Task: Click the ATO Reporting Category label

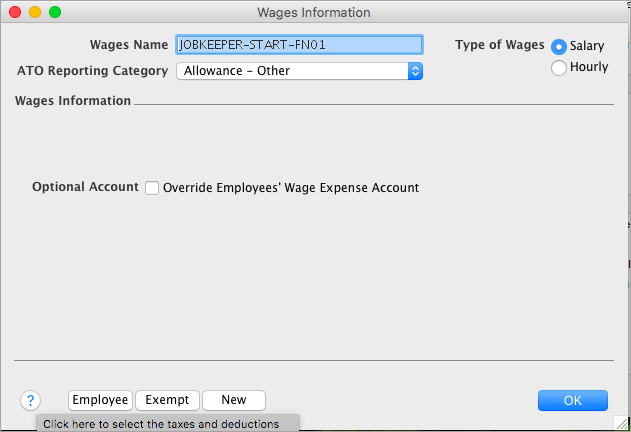Action: [x=92, y=71]
